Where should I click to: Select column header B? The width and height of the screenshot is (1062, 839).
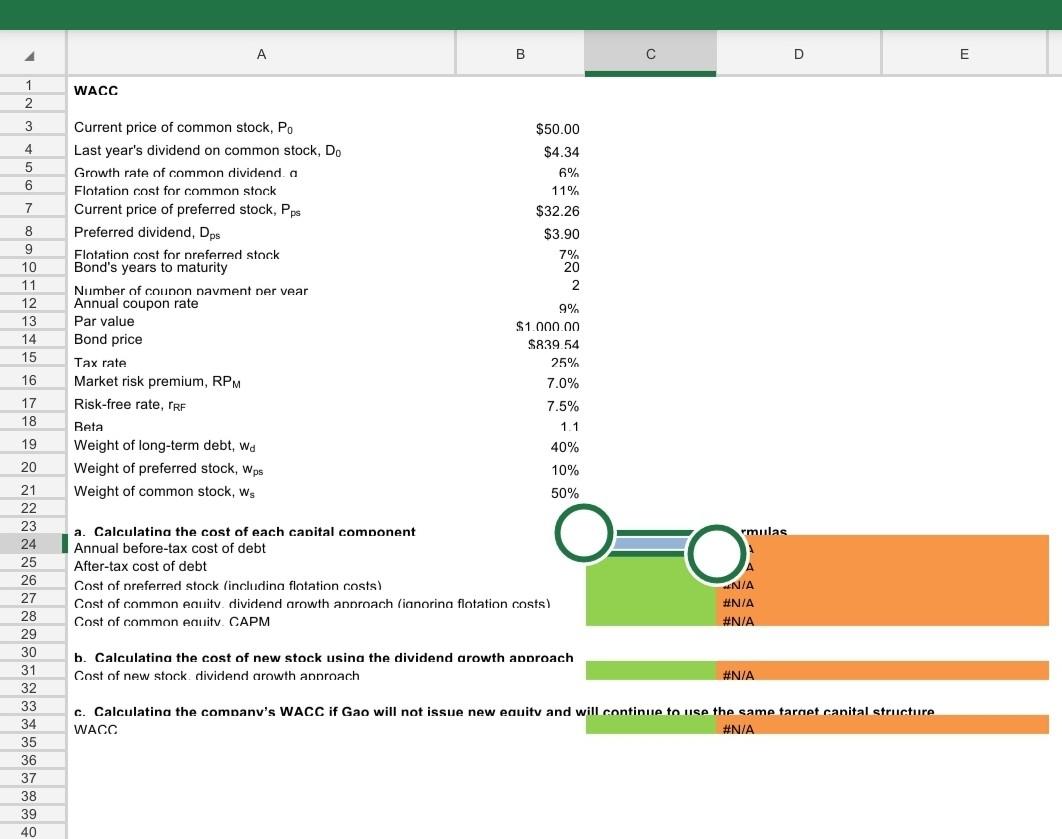tap(519, 53)
